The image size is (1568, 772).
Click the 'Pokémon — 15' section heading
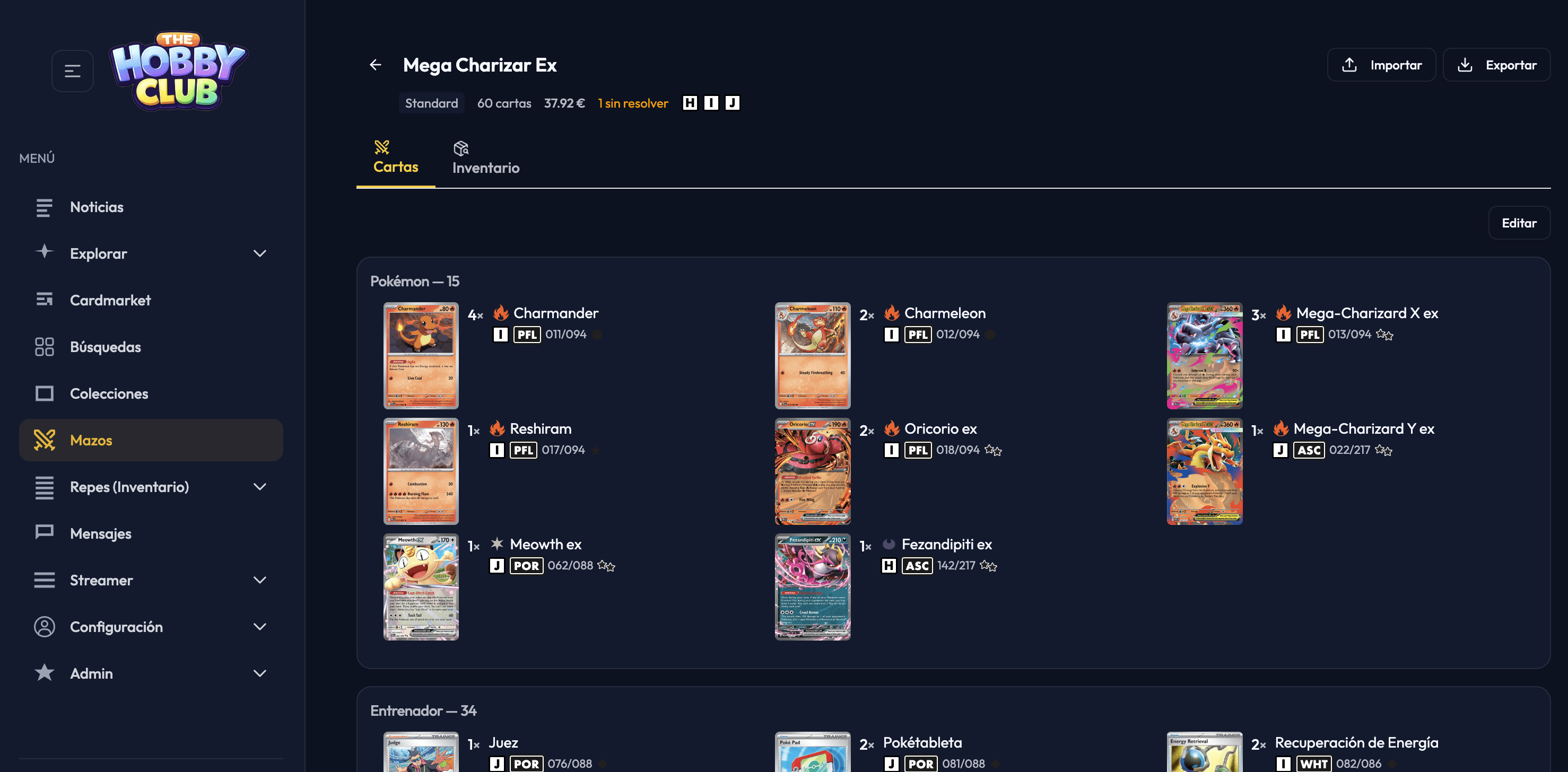pyautogui.click(x=414, y=281)
